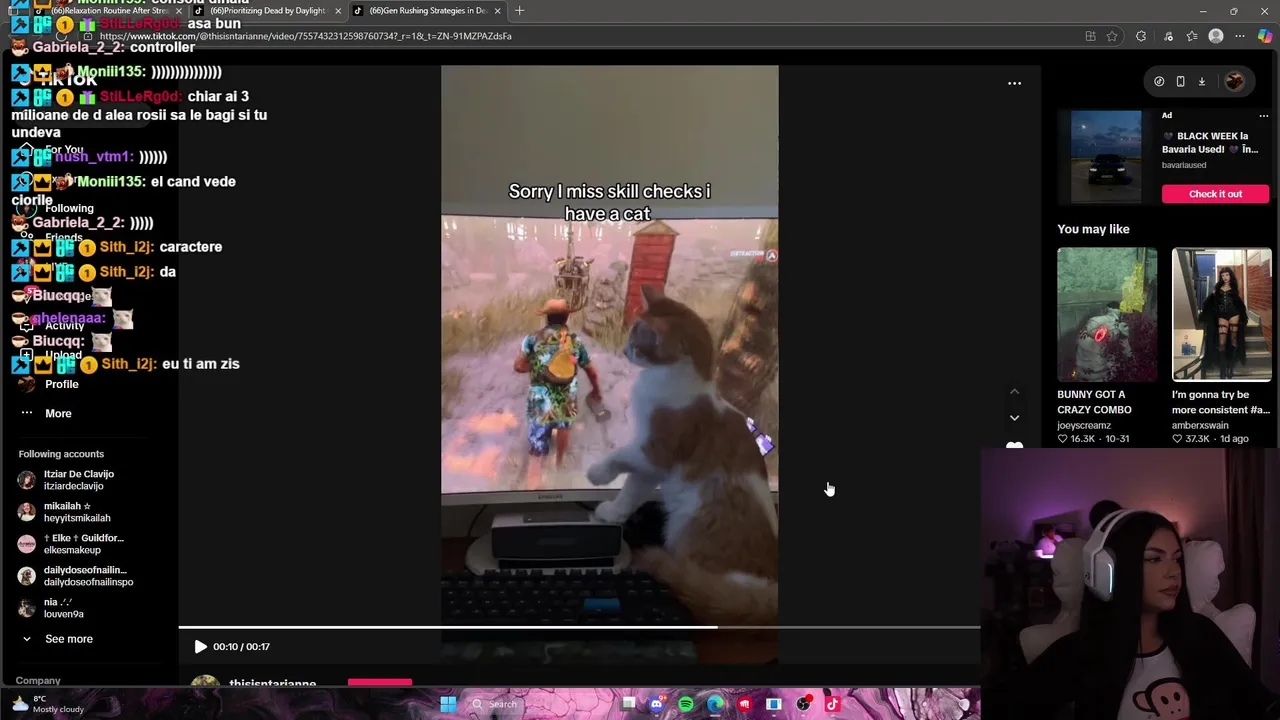Open Microsoft Edge from taskbar
This screenshot has height=720, width=1280.
pyautogui.click(x=715, y=704)
